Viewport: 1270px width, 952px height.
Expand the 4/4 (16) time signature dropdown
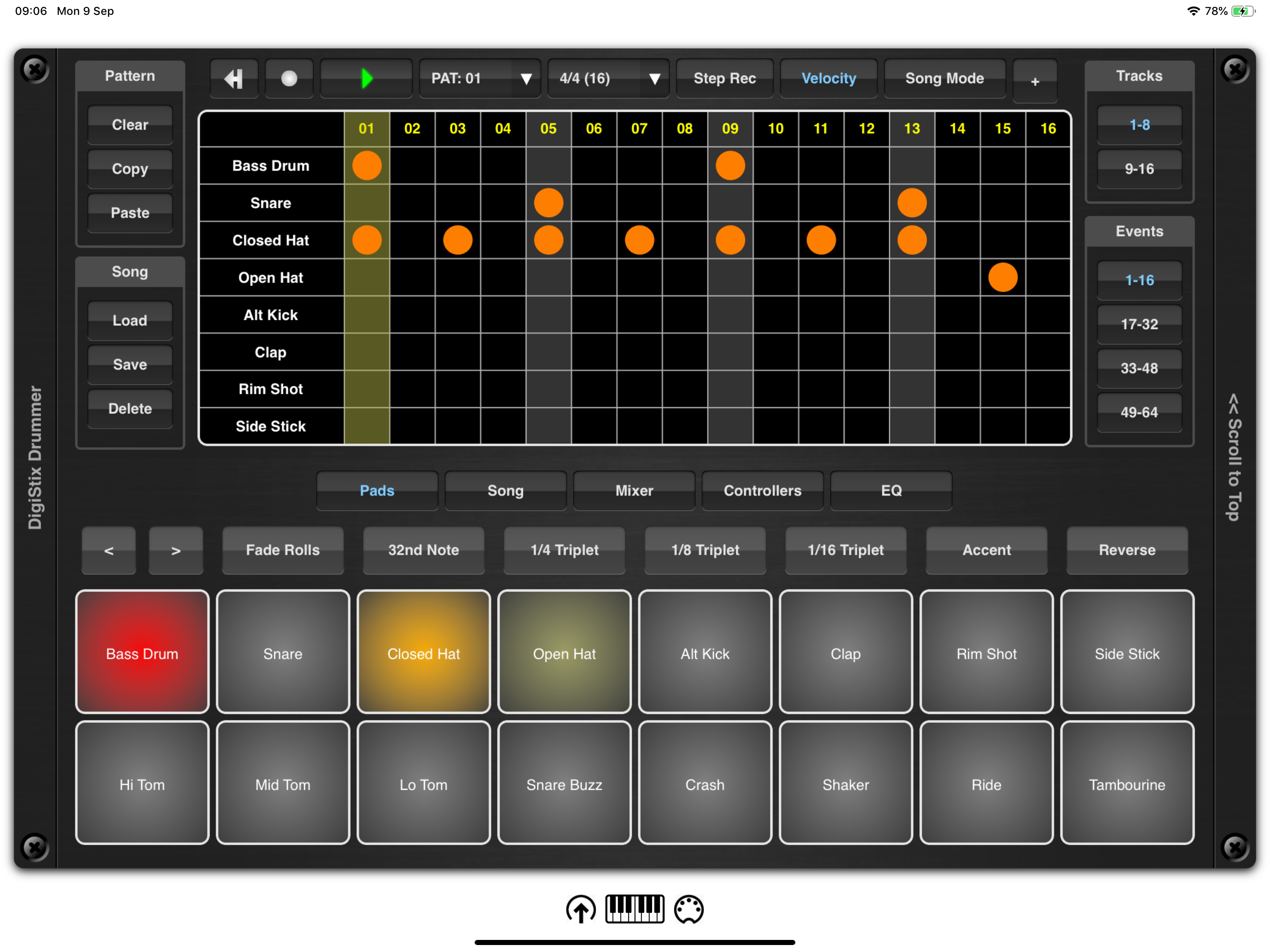[x=608, y=78]
